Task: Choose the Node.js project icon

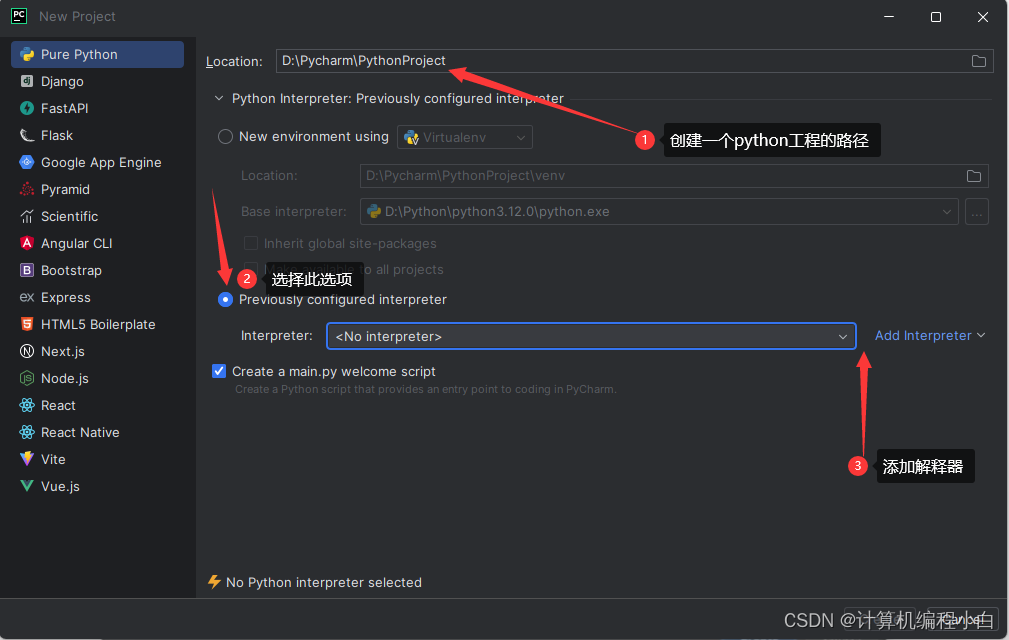Action: 26,378
